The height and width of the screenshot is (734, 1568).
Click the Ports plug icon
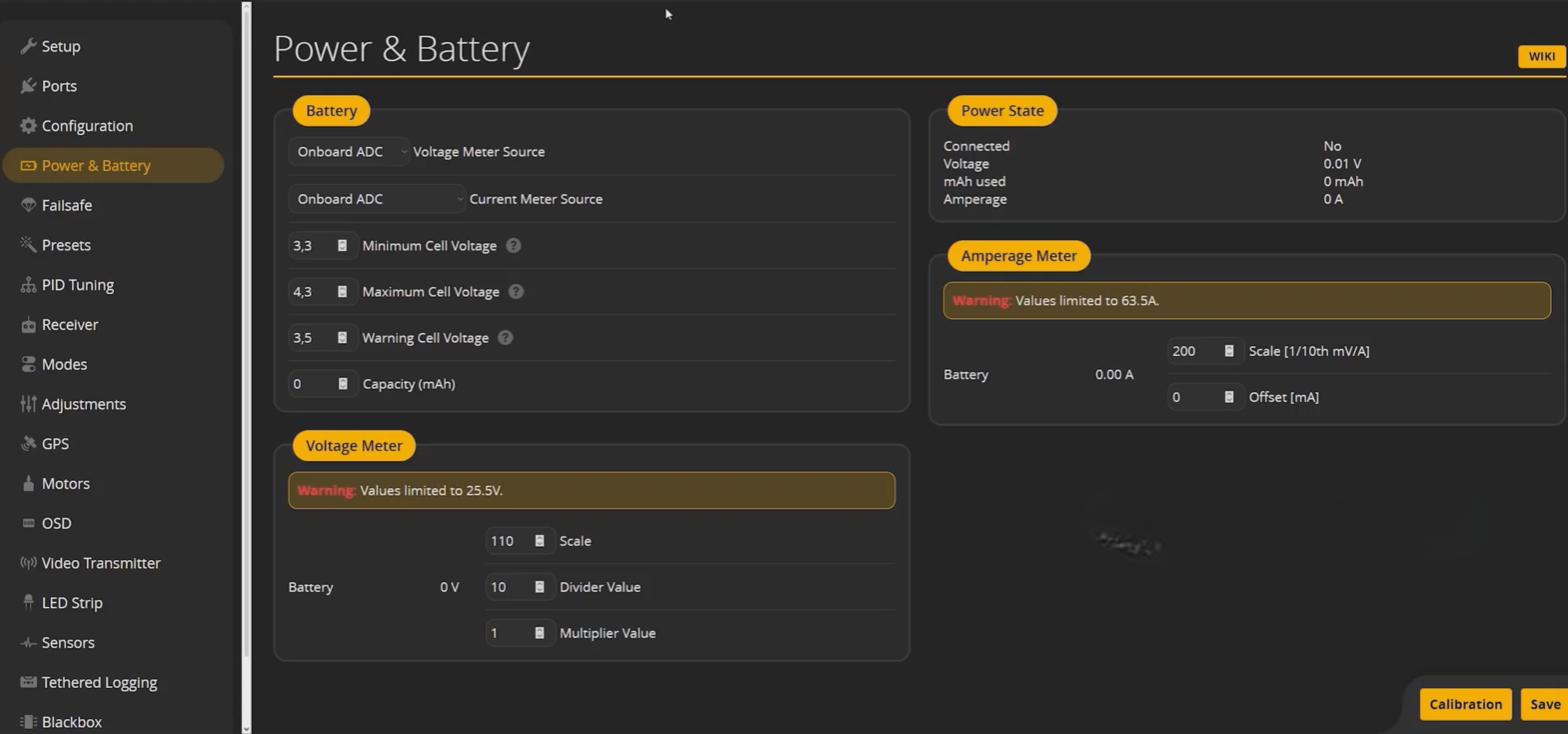pos(28,86)
